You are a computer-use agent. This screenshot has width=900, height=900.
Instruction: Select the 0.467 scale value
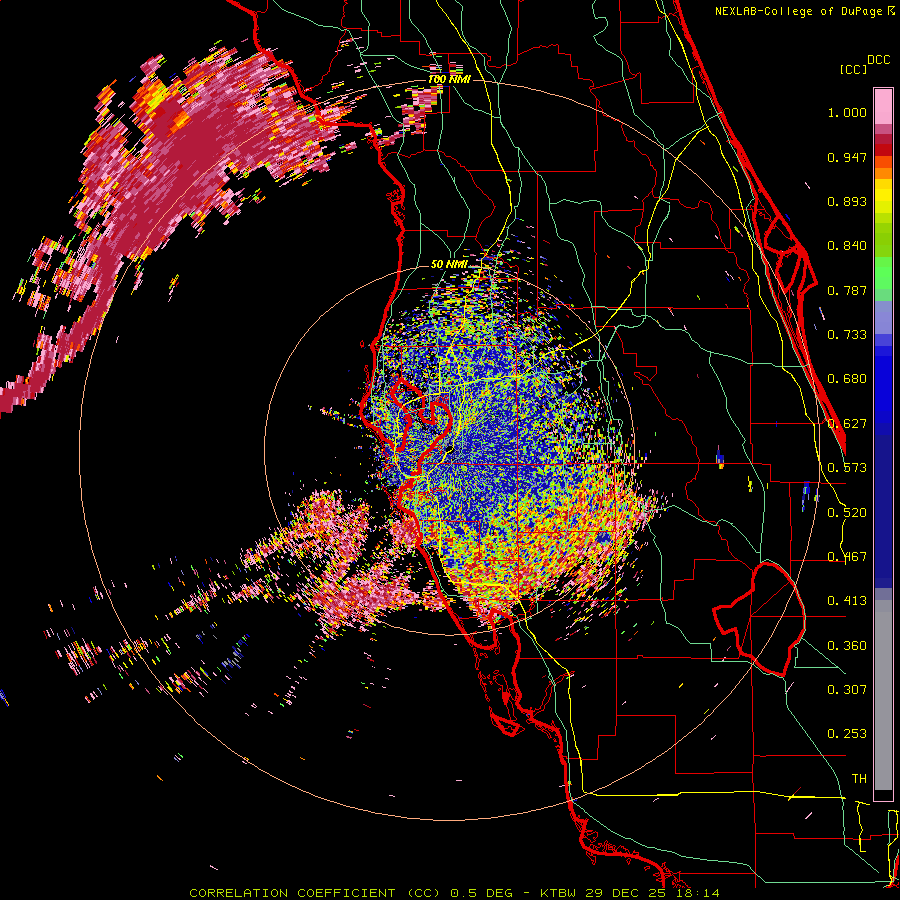tap(847, 557)
